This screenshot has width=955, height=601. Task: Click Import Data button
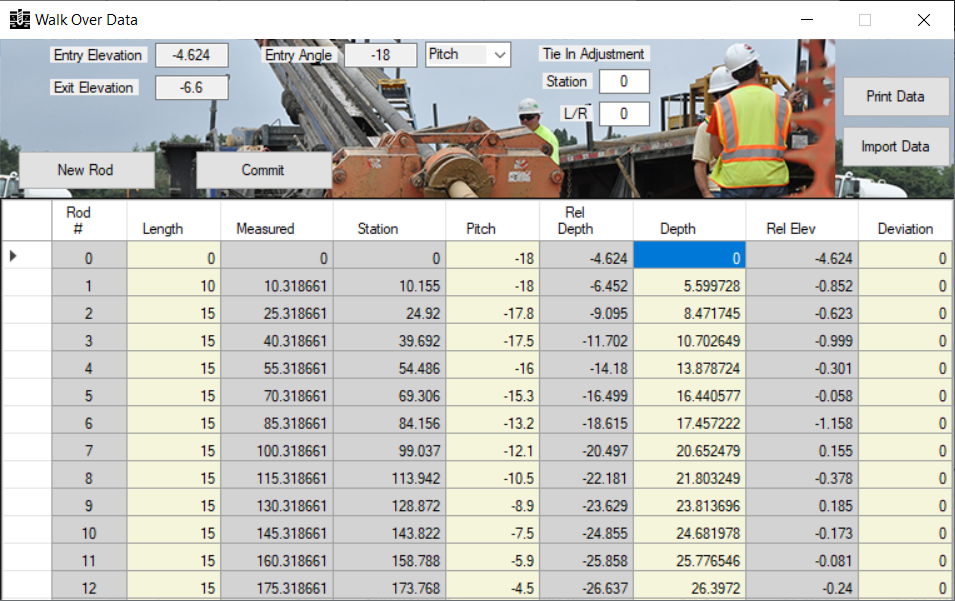point(895,146)
